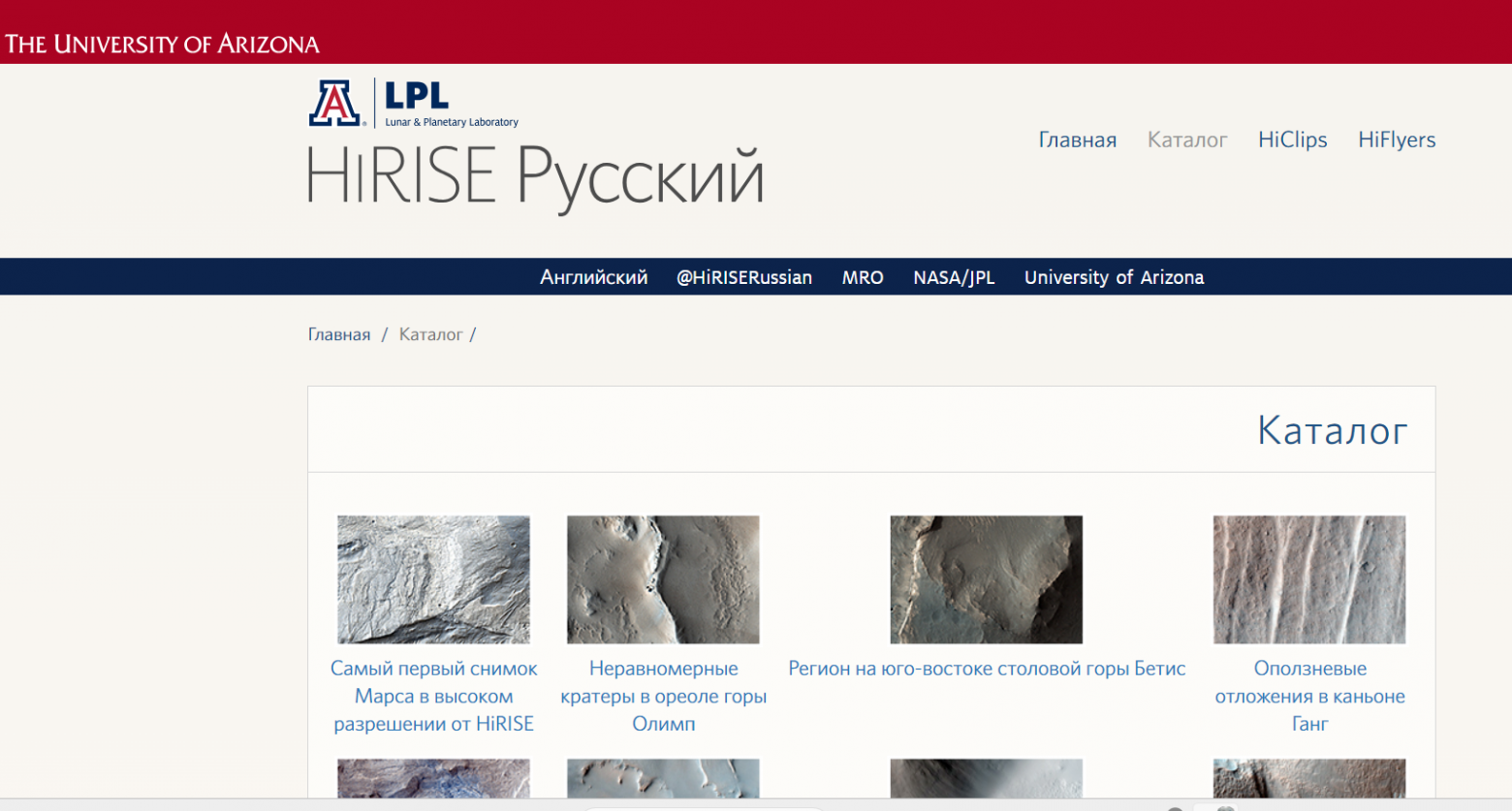Open the @HiRISERussian link
Screen dimensions: 1512x811
[x=744, y=277]
